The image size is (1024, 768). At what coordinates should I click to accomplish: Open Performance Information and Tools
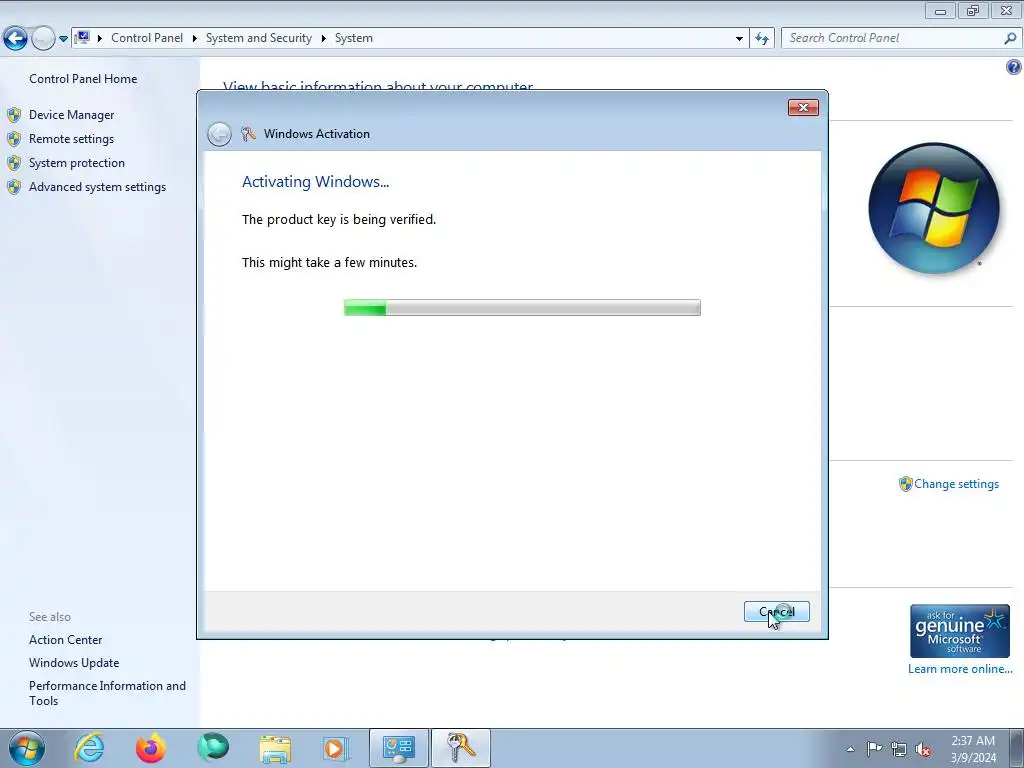pyautogui.click(x=107, y=693)
